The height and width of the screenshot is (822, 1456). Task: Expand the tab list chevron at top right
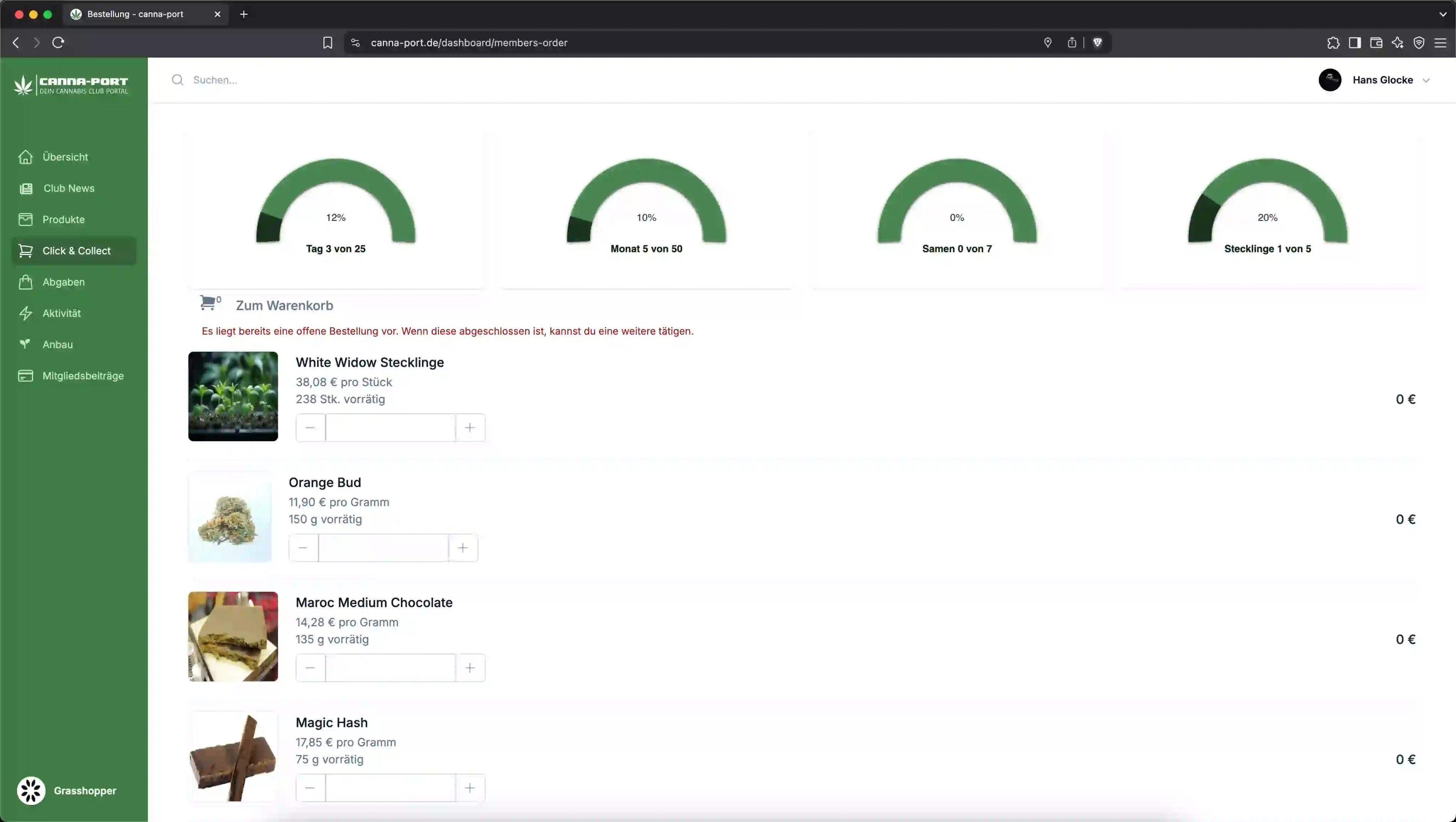[1443, 14]
